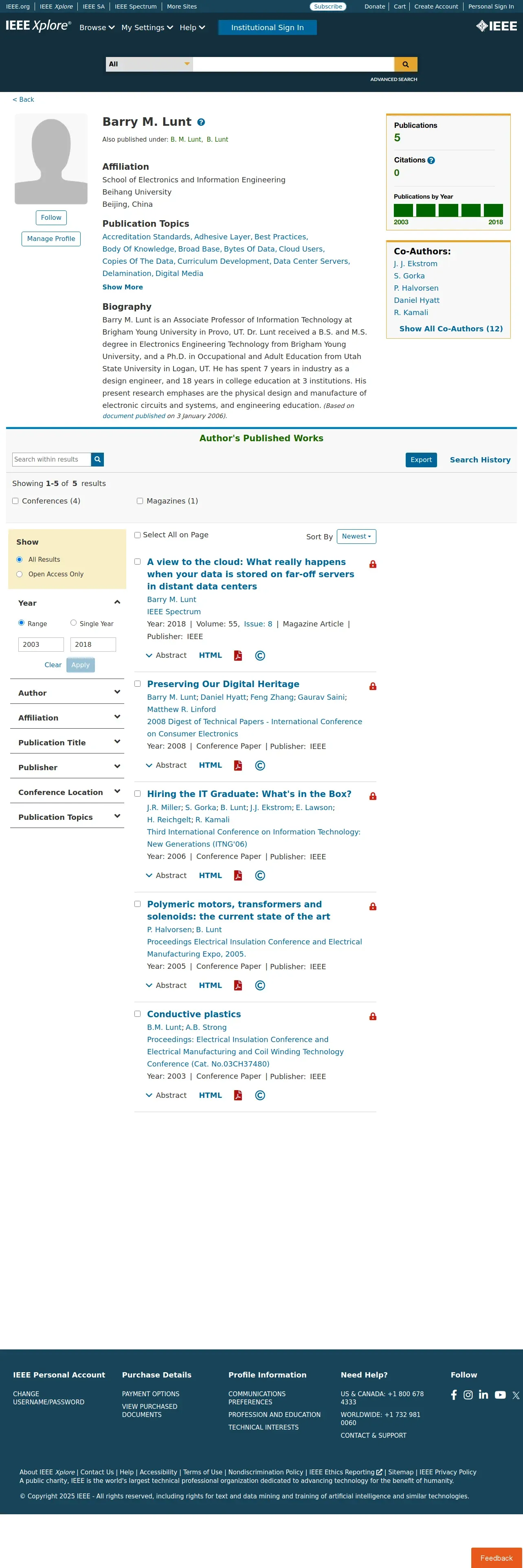Viewport: 523px width, 1568px height.
Task: Collapse the Year filter section
Action: pos(117,602)
